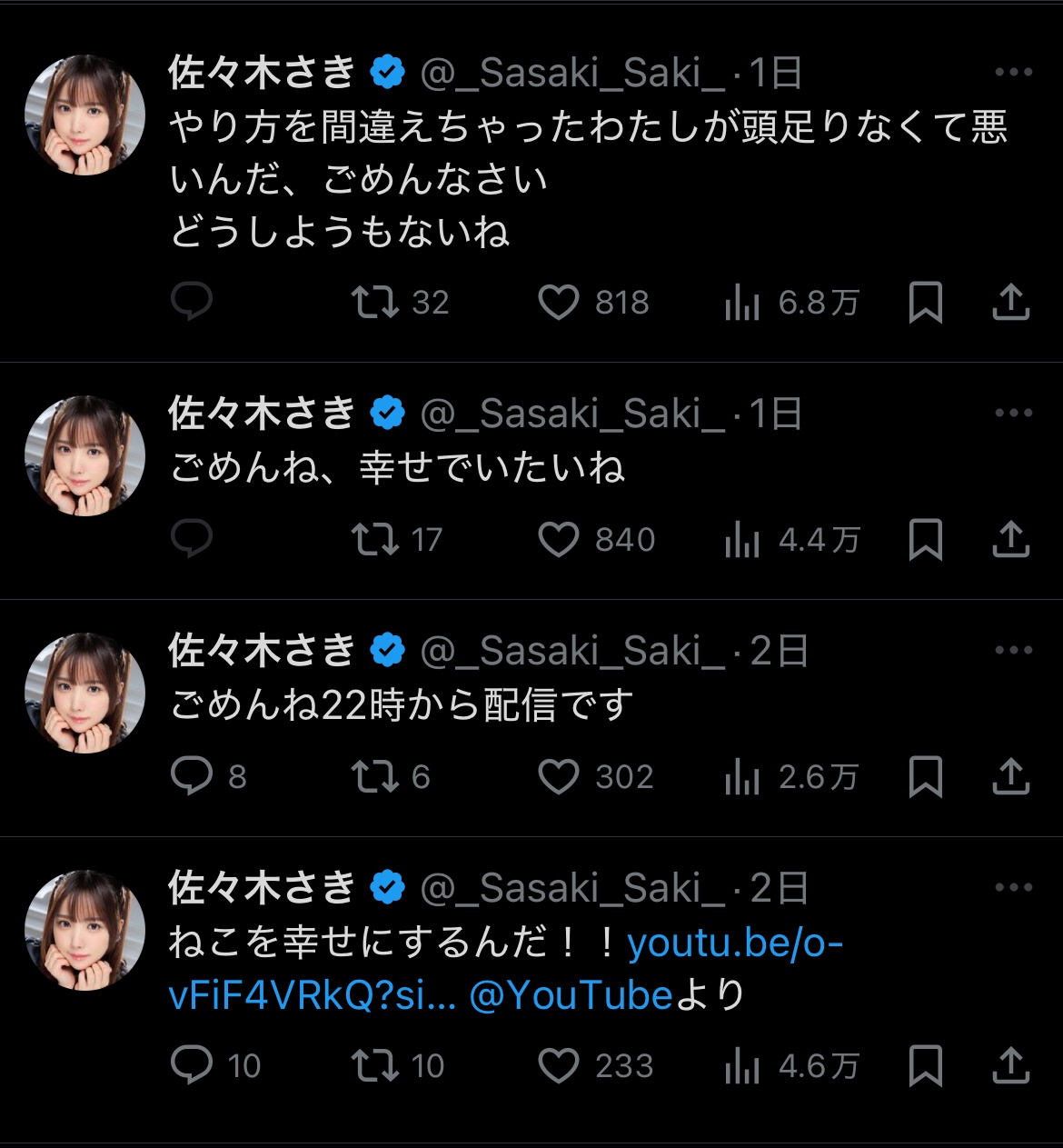
Task: View analytics showing 4.6万 views
Action: click(792, 1066)
